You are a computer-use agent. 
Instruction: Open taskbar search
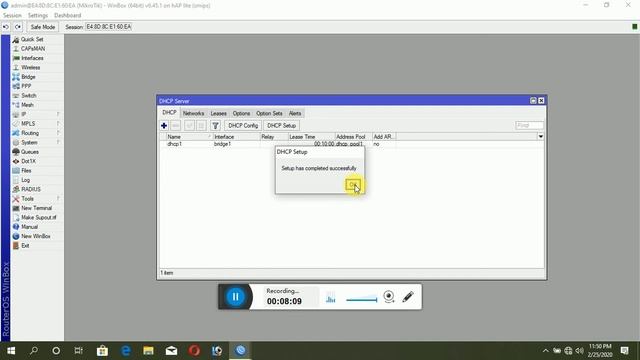tap(34, 351)
